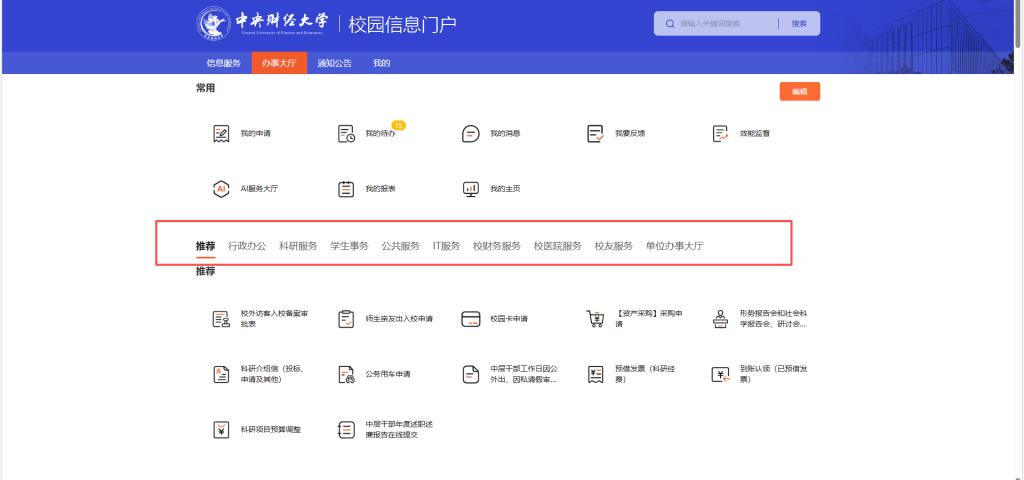
Task: Open the AI服务大厅 icon
Action: coord(222,188)
